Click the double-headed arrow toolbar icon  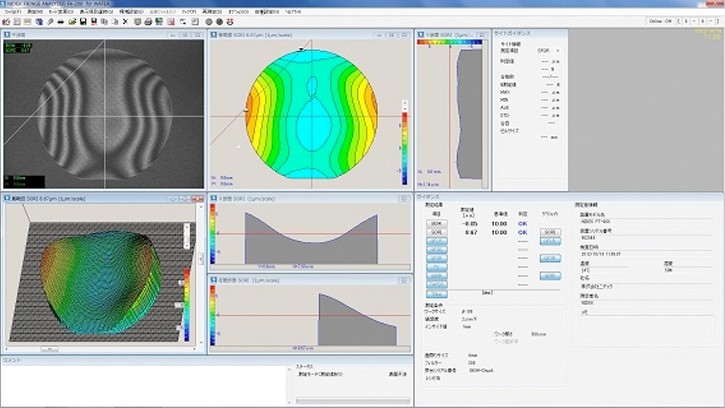click(61, 22)
